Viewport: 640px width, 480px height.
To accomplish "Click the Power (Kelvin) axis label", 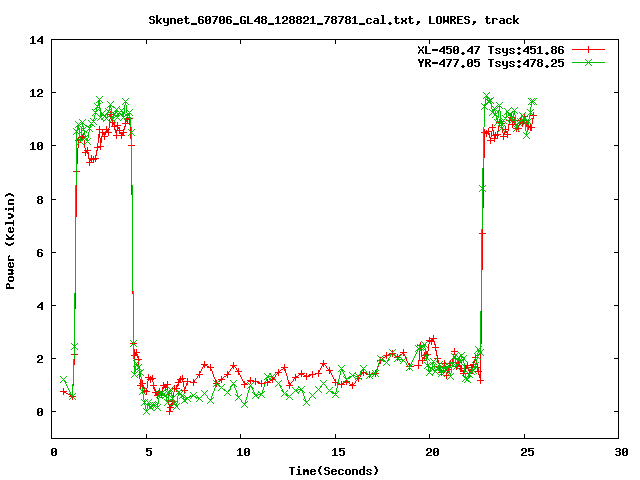I will (10, 241).
